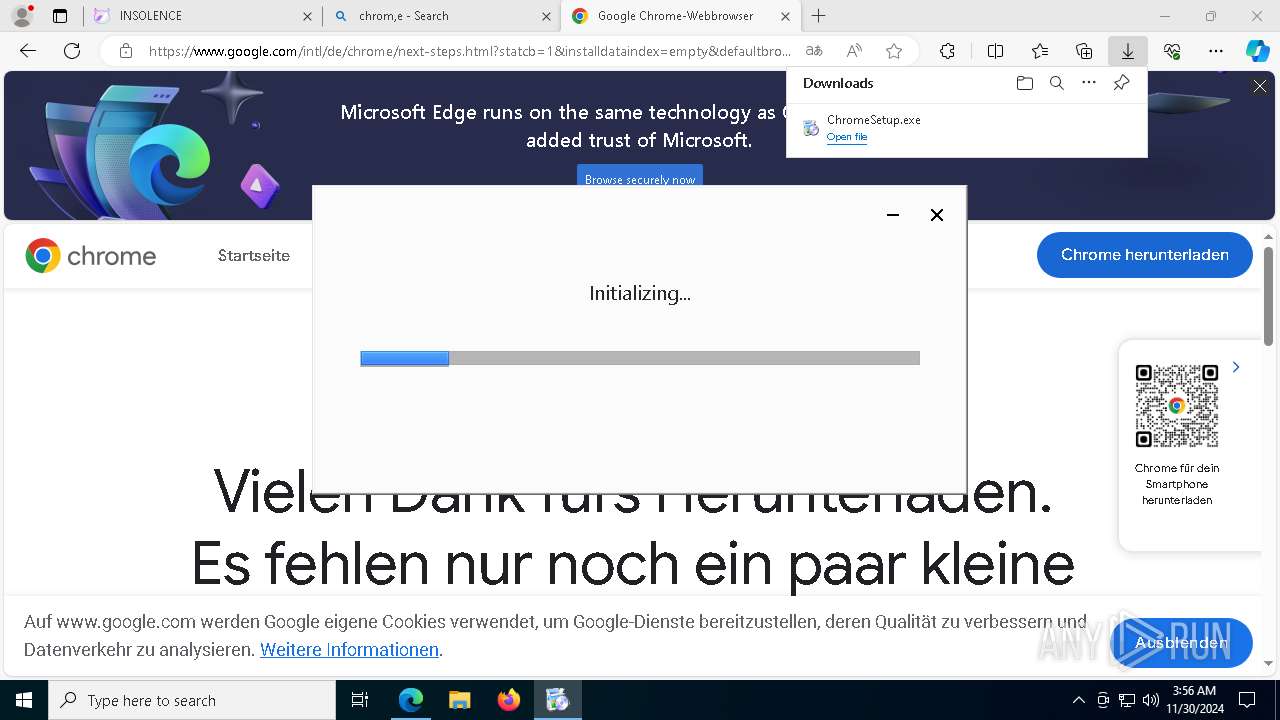Image resolution: width=1280 pixels, height=720 pixels.
Task: View site information via the lock icon
Action: [126, 51]
